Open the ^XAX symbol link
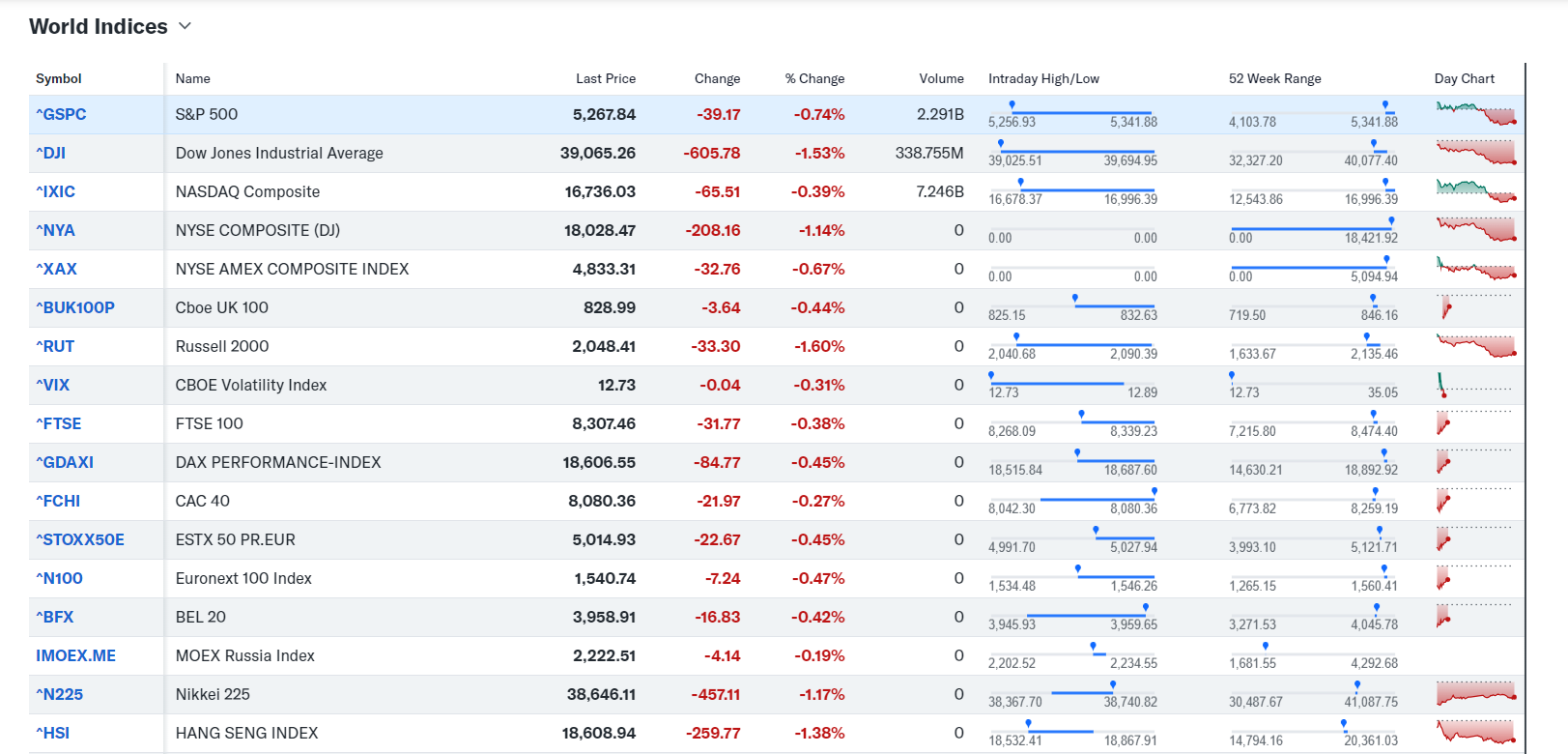The image size is (1568, 754). [x=56, y=269]
